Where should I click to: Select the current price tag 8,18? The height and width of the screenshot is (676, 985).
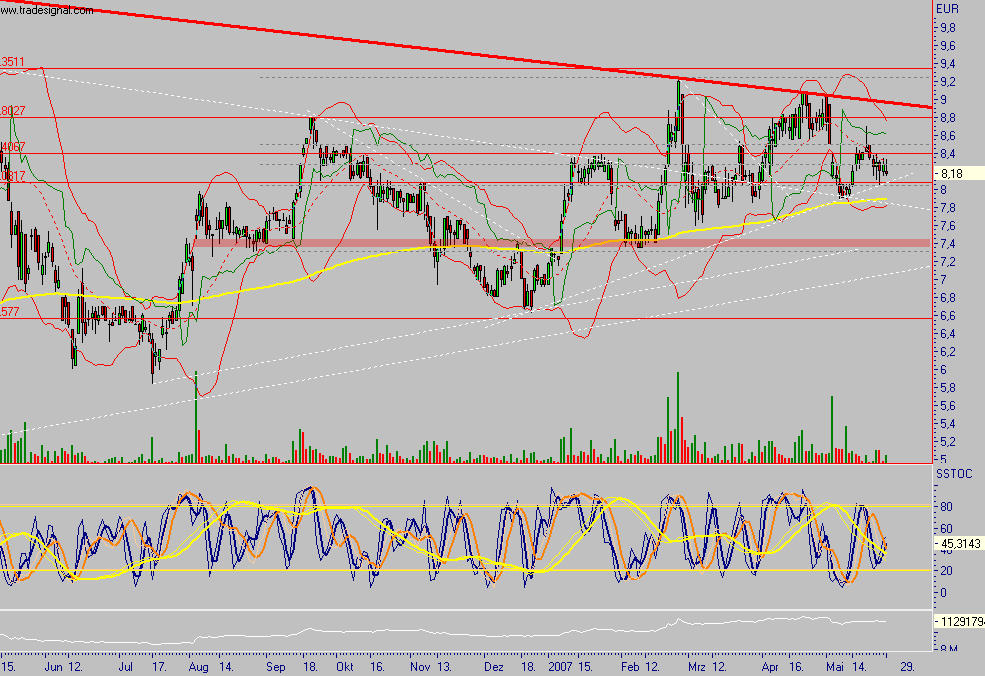pyautogui.click(x=953, y=173)
